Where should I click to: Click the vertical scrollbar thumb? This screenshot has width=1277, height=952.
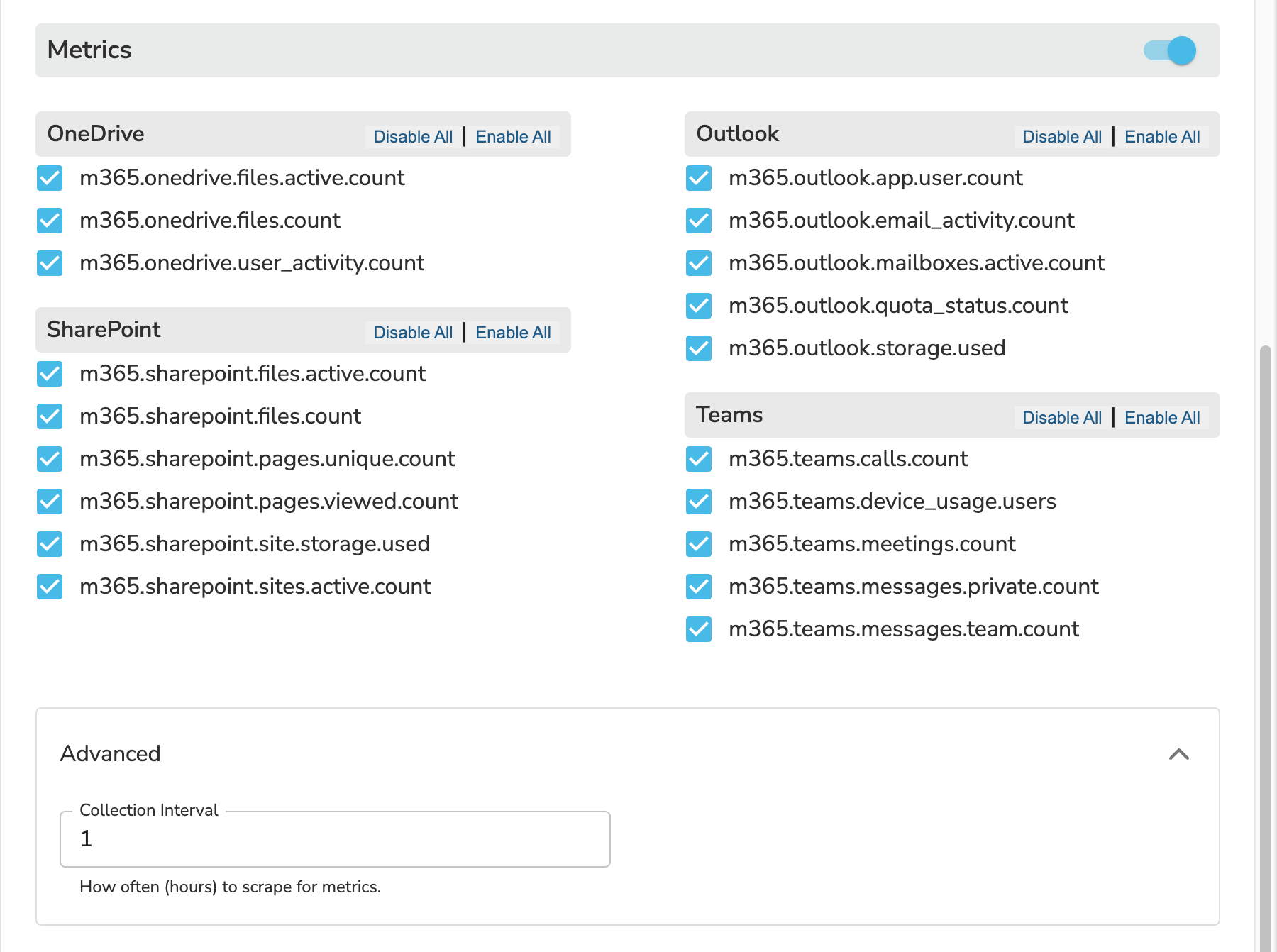pos(1265,648)
